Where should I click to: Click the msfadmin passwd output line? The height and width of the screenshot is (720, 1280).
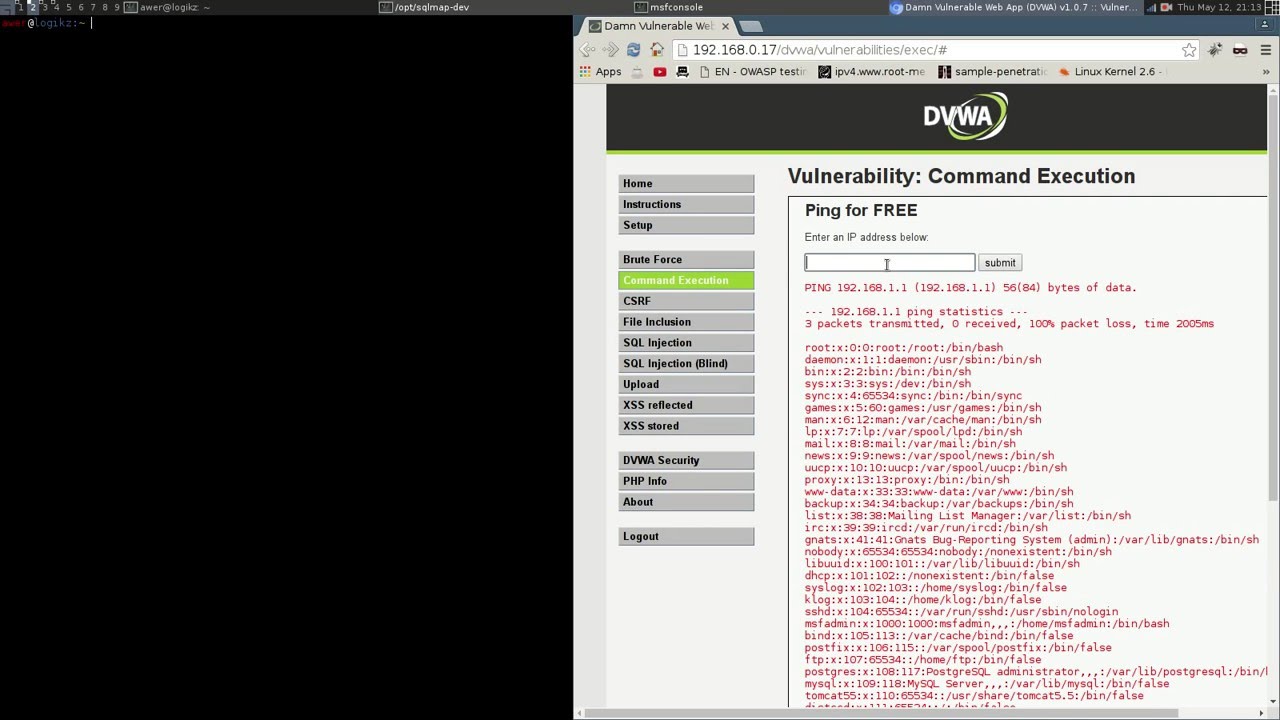coord(986,624)
